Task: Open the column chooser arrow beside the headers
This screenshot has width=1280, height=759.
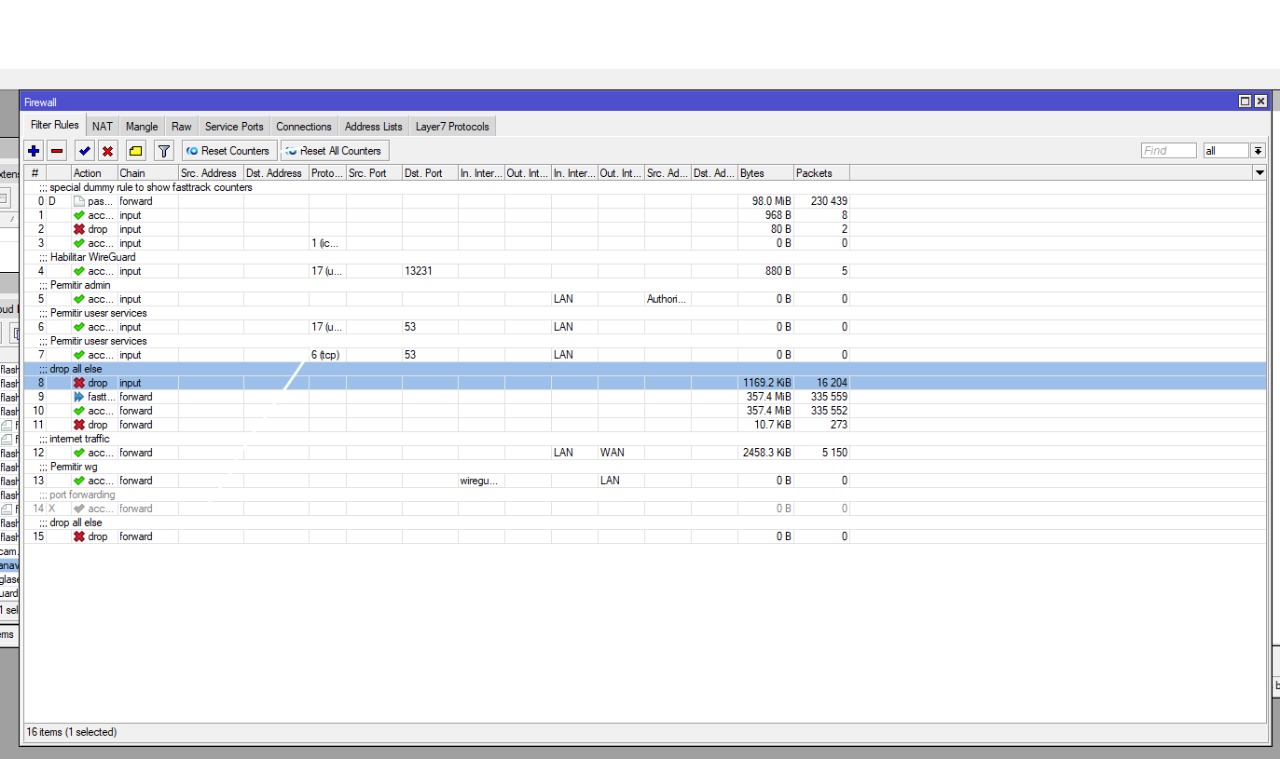Action: 1259,173
